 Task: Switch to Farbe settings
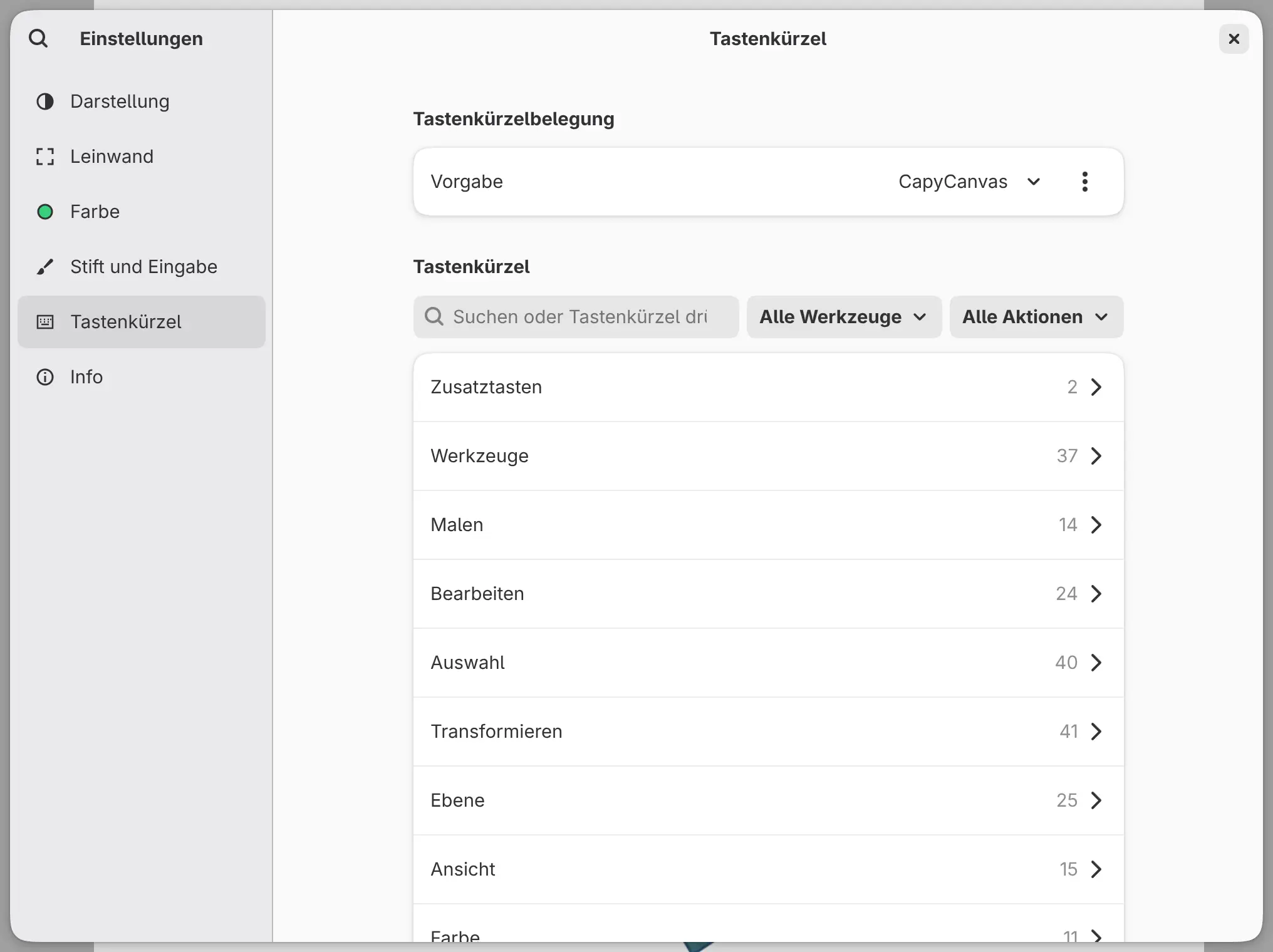point(142,212)
